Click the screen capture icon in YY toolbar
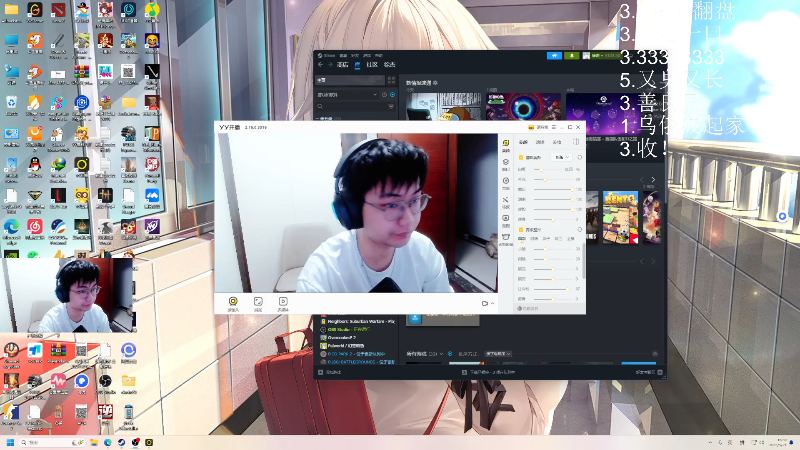Viewport: 800px width, 450px height. pyautogui.click(x=258, y=302)
